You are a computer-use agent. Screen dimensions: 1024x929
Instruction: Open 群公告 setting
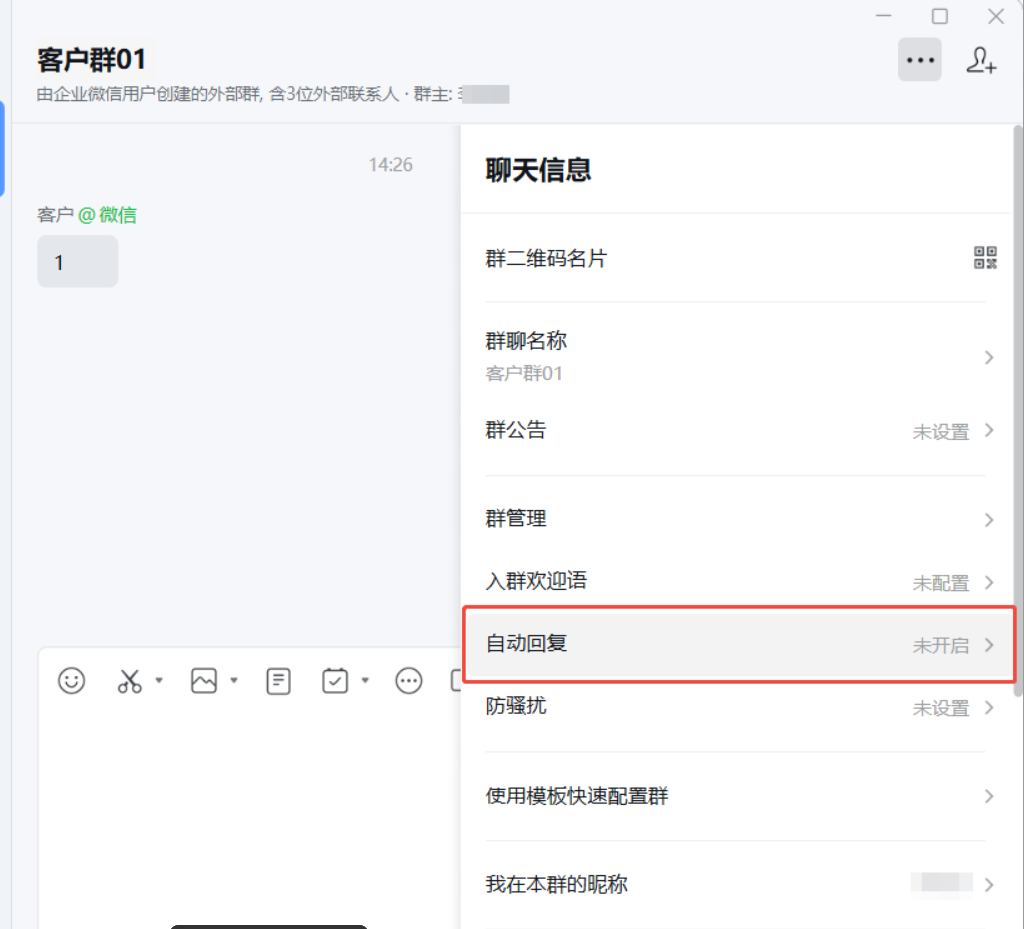pyautogui.click(x=735, y=430)
